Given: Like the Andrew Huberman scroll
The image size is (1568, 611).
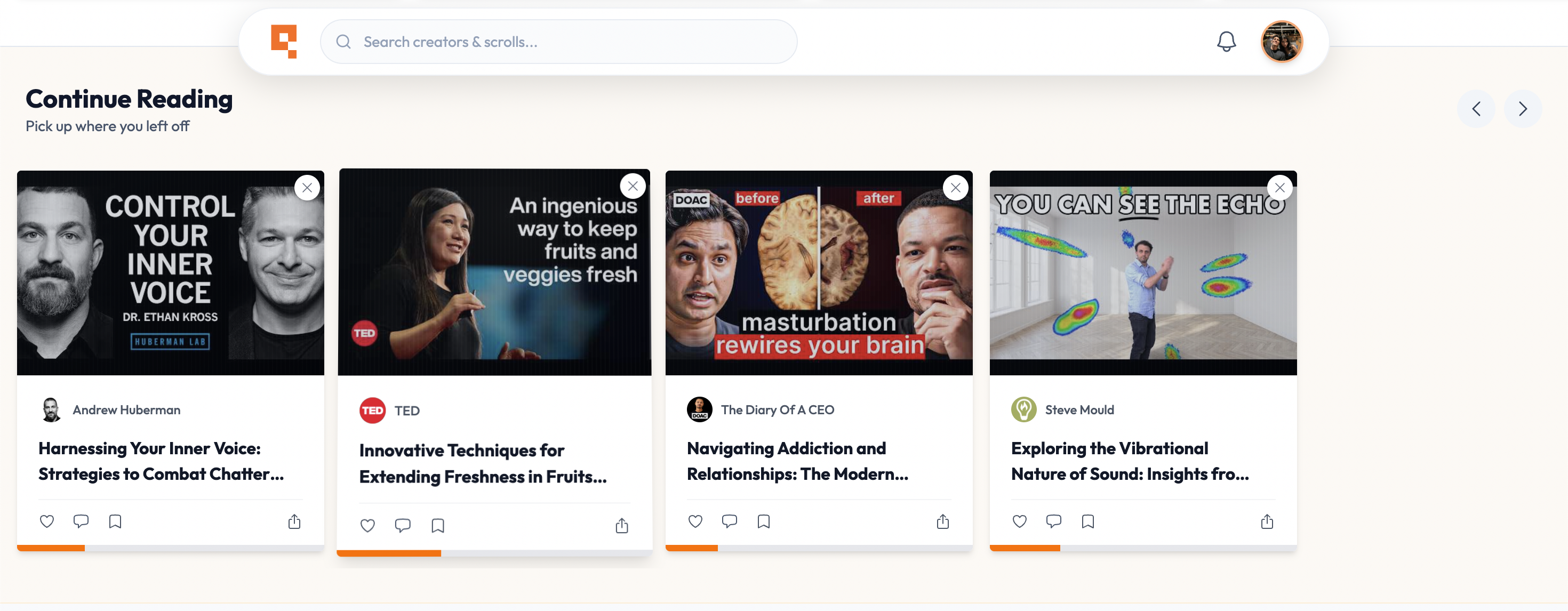Looking at the screenshot, I should pos(47,521).
